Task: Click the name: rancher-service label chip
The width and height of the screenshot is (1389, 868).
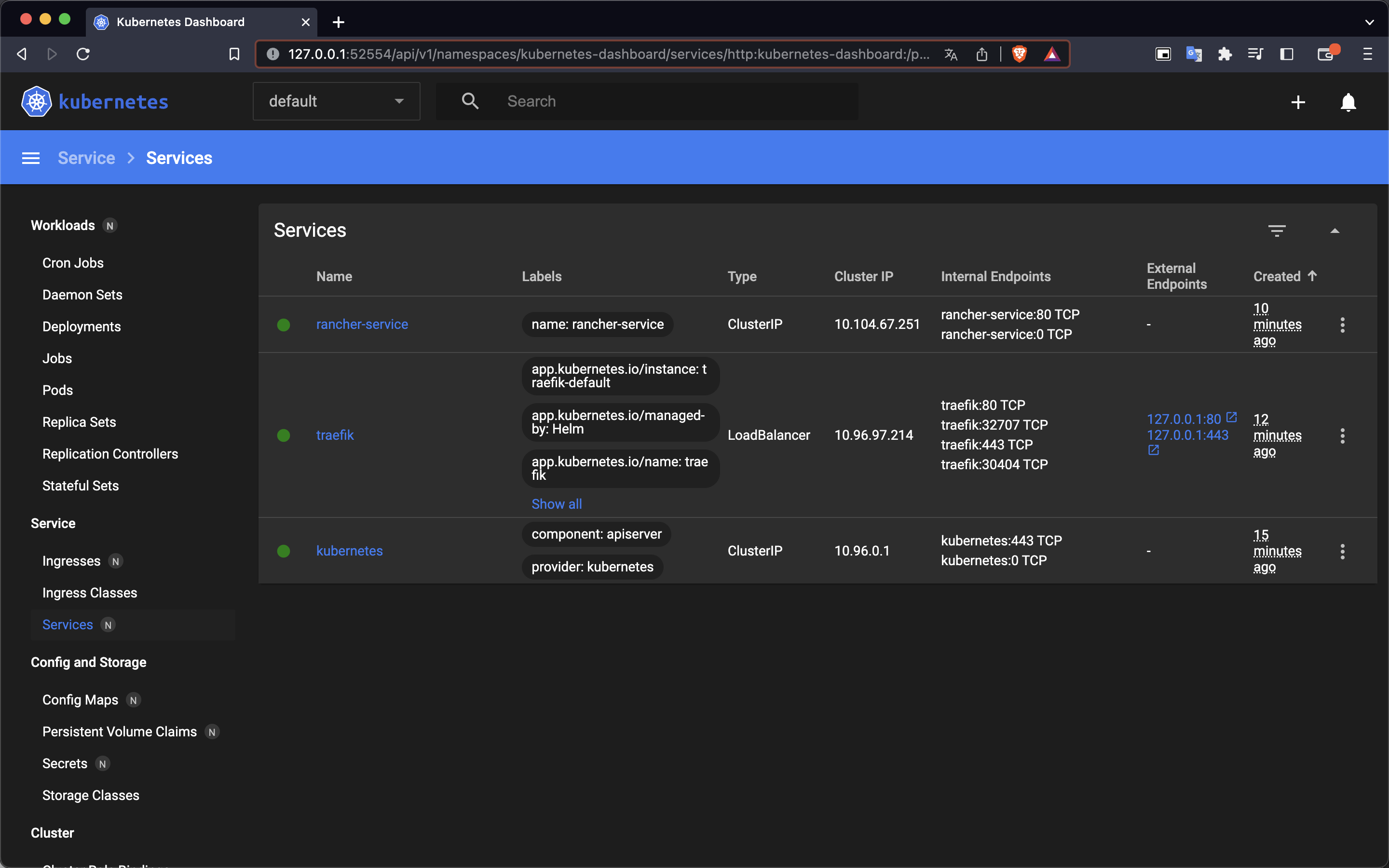Action: [598, 325]
